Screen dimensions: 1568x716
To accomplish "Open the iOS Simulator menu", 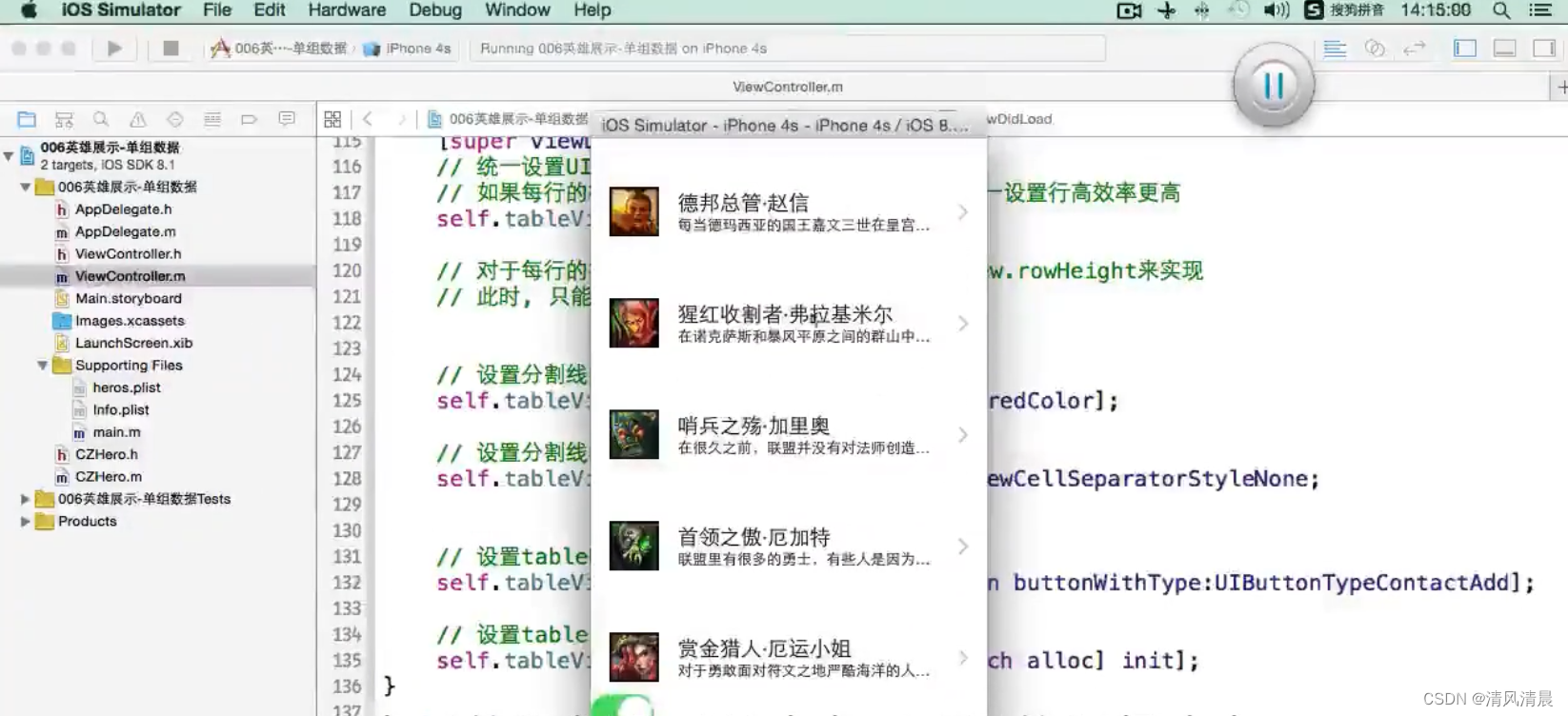I will (121, 10).
